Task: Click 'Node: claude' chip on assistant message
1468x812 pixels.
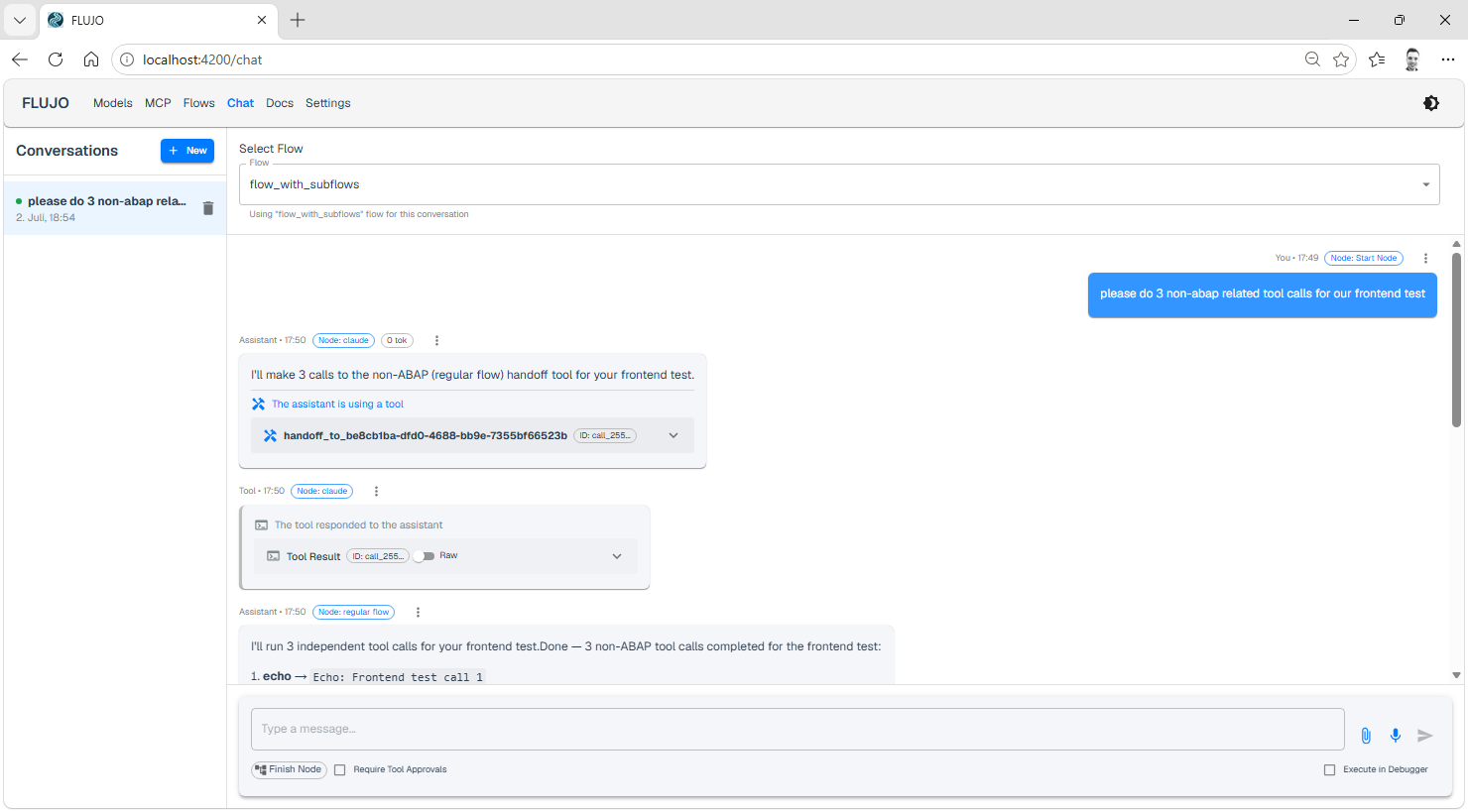Action: (x=343, y=340)
